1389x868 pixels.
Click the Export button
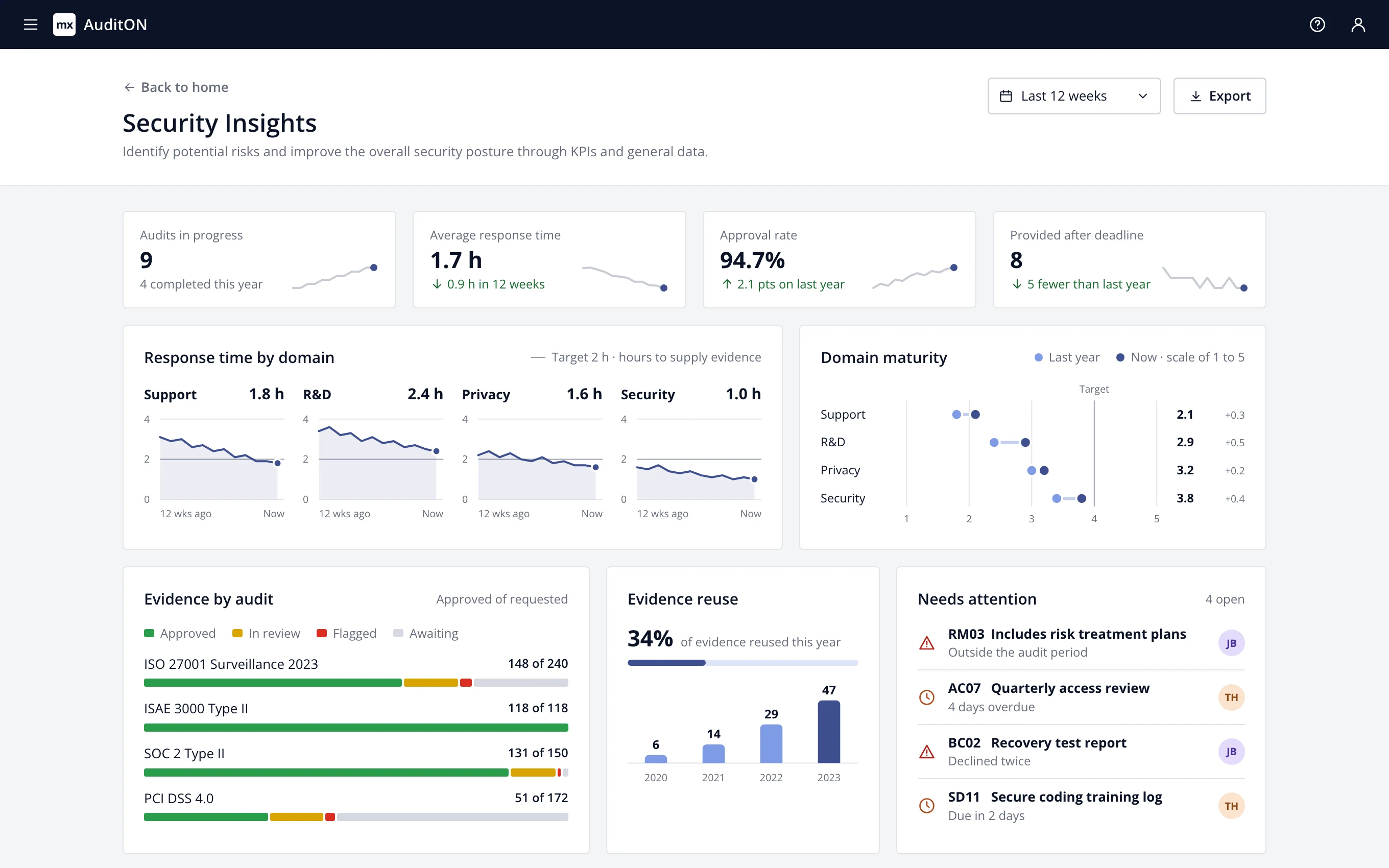pos(1219,96)
